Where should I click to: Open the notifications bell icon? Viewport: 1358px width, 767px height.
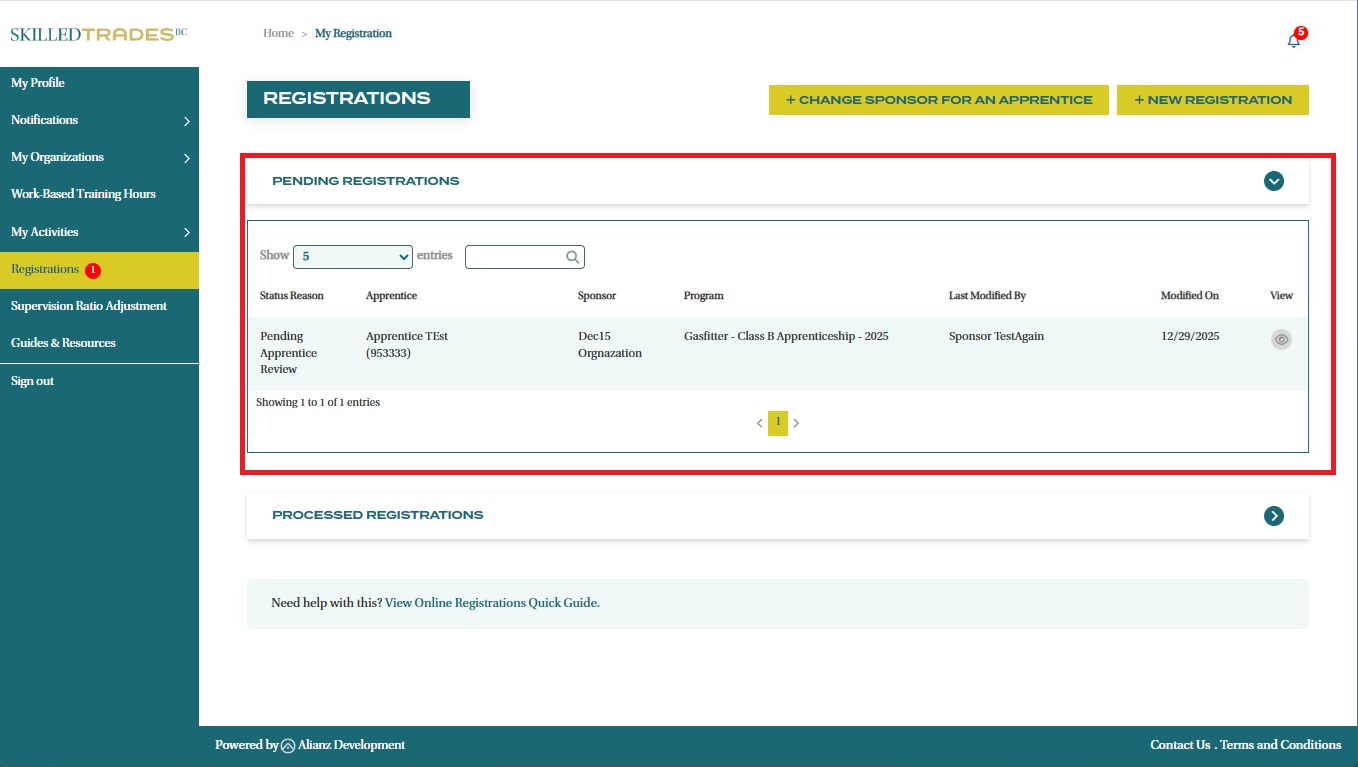[x=1294, y=40]
